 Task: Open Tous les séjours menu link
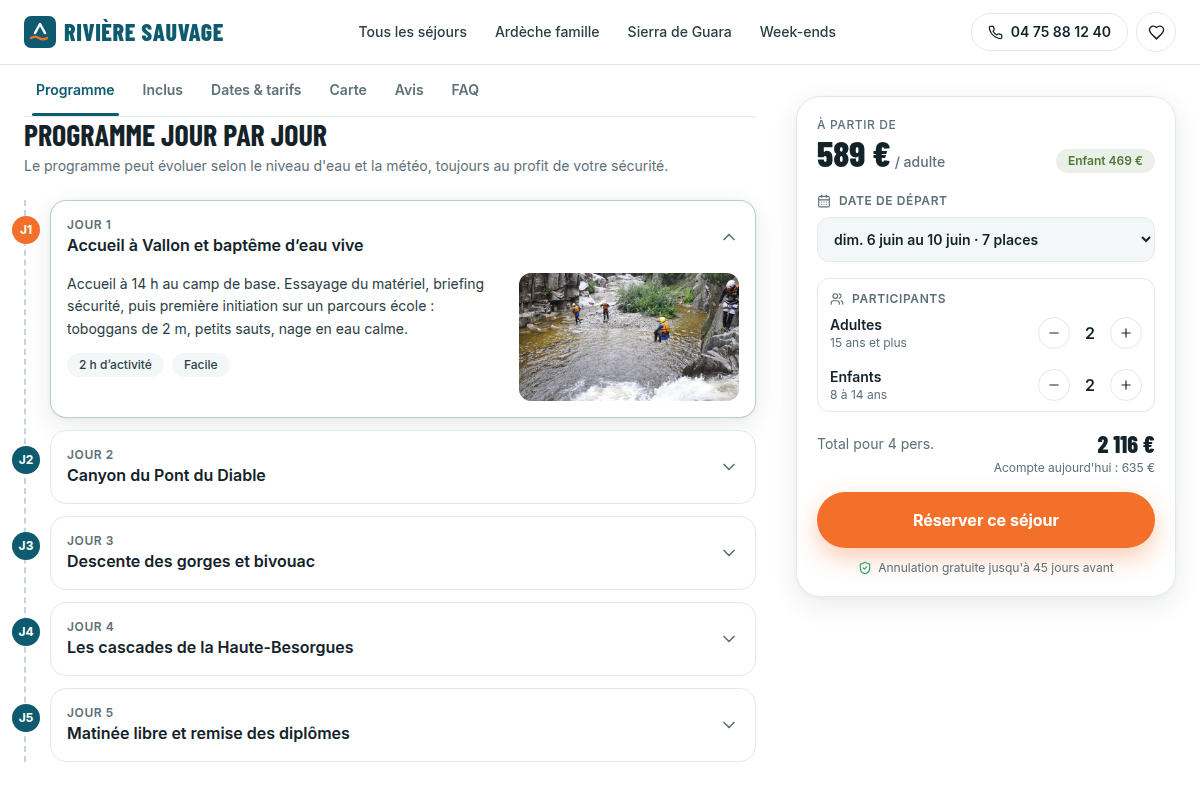[x=413, y=32]
